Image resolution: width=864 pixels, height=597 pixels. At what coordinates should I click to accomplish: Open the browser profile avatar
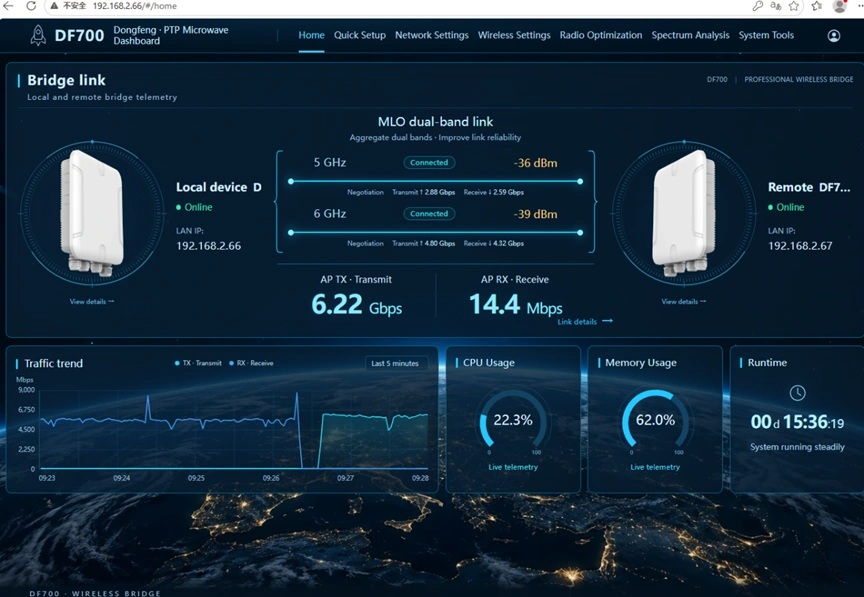pos(840,6)
